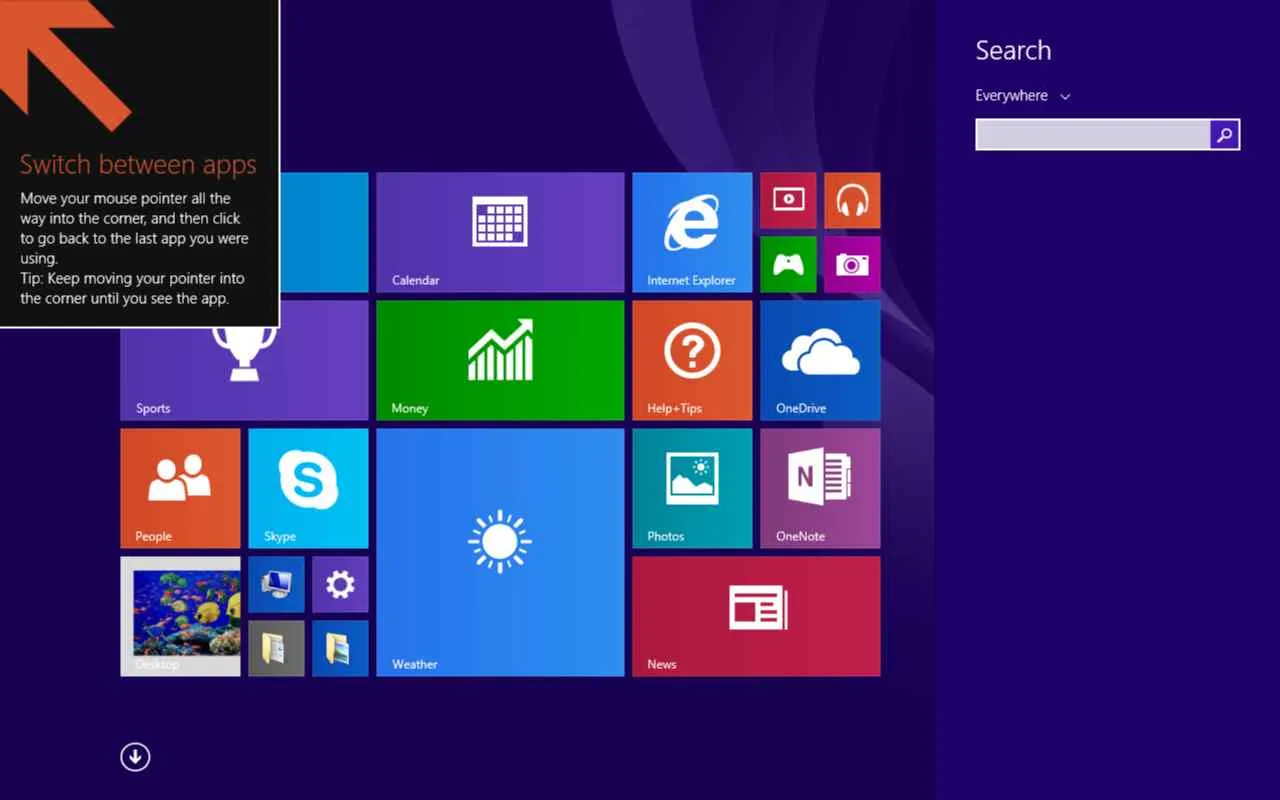Screen dimensions: 1280x800
Task: Open the Desktop tile with fish wallpaper
Action: pos(180,616)
